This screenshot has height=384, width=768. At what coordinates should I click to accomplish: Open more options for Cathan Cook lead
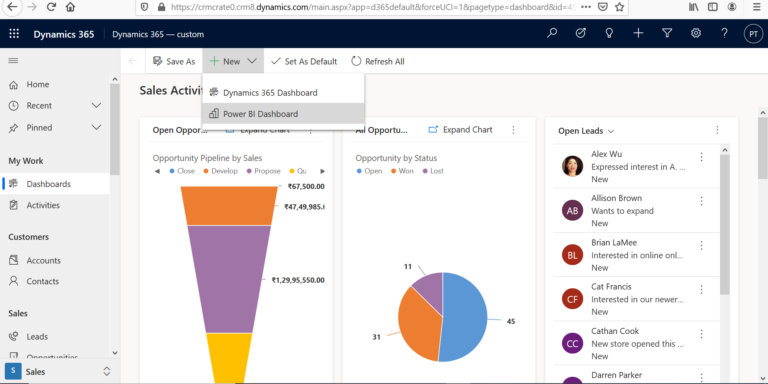click(701, 334)
